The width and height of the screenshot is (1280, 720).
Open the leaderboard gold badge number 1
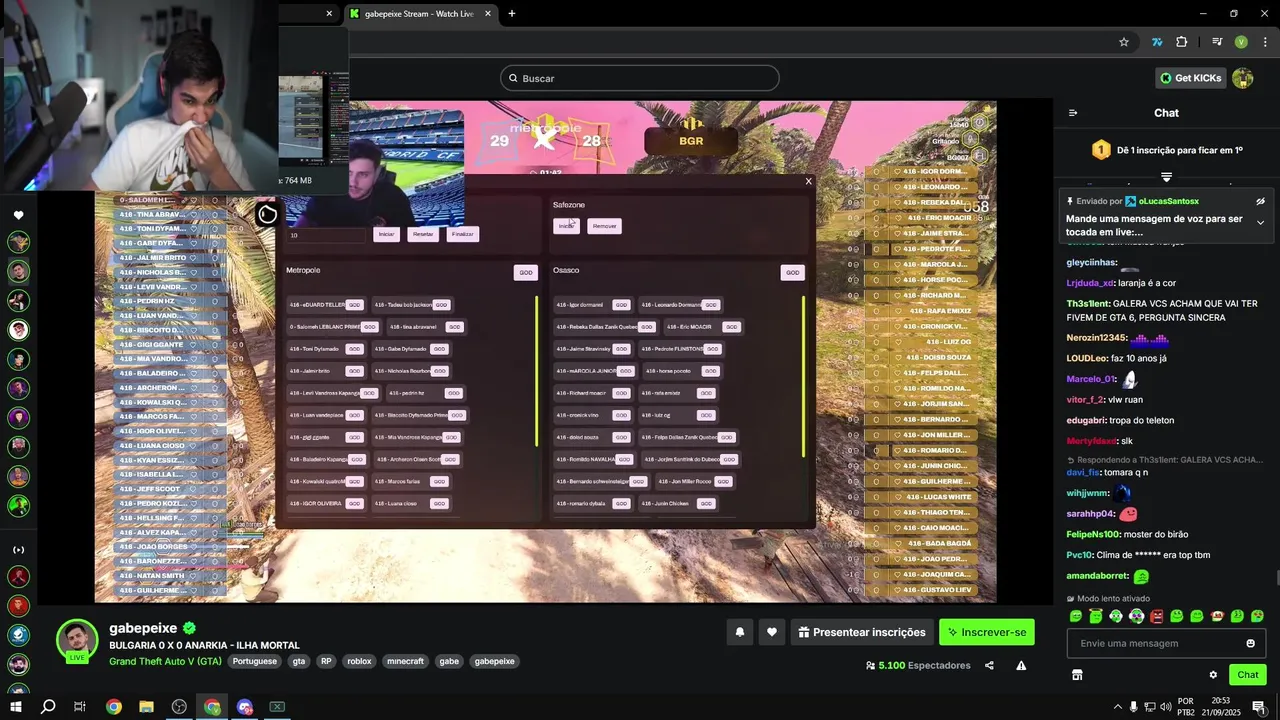point(1101,150)
